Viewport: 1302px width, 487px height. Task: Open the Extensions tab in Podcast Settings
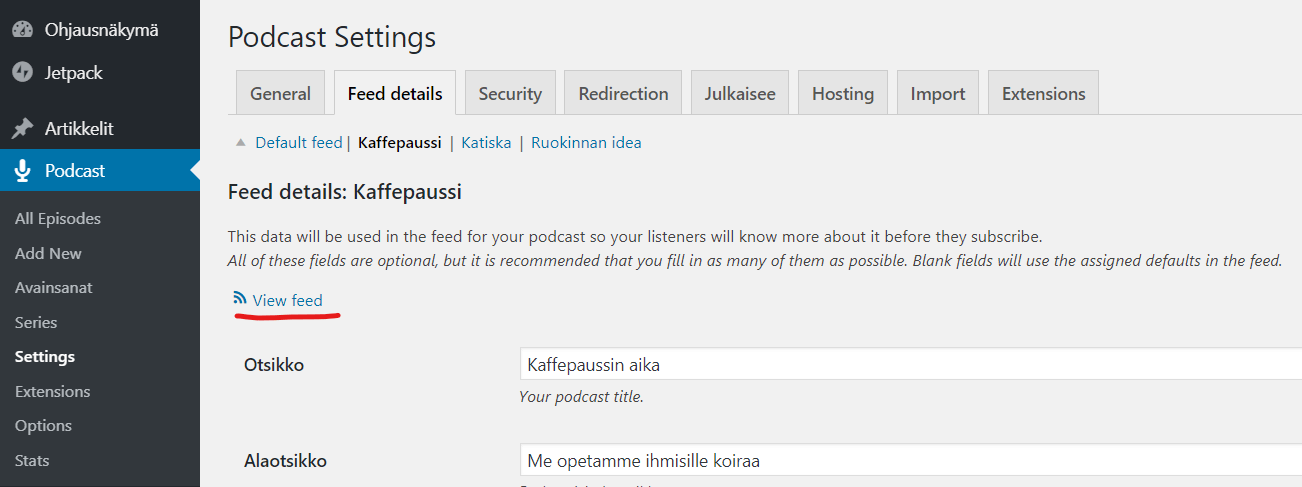click(x=1043, y=94)
